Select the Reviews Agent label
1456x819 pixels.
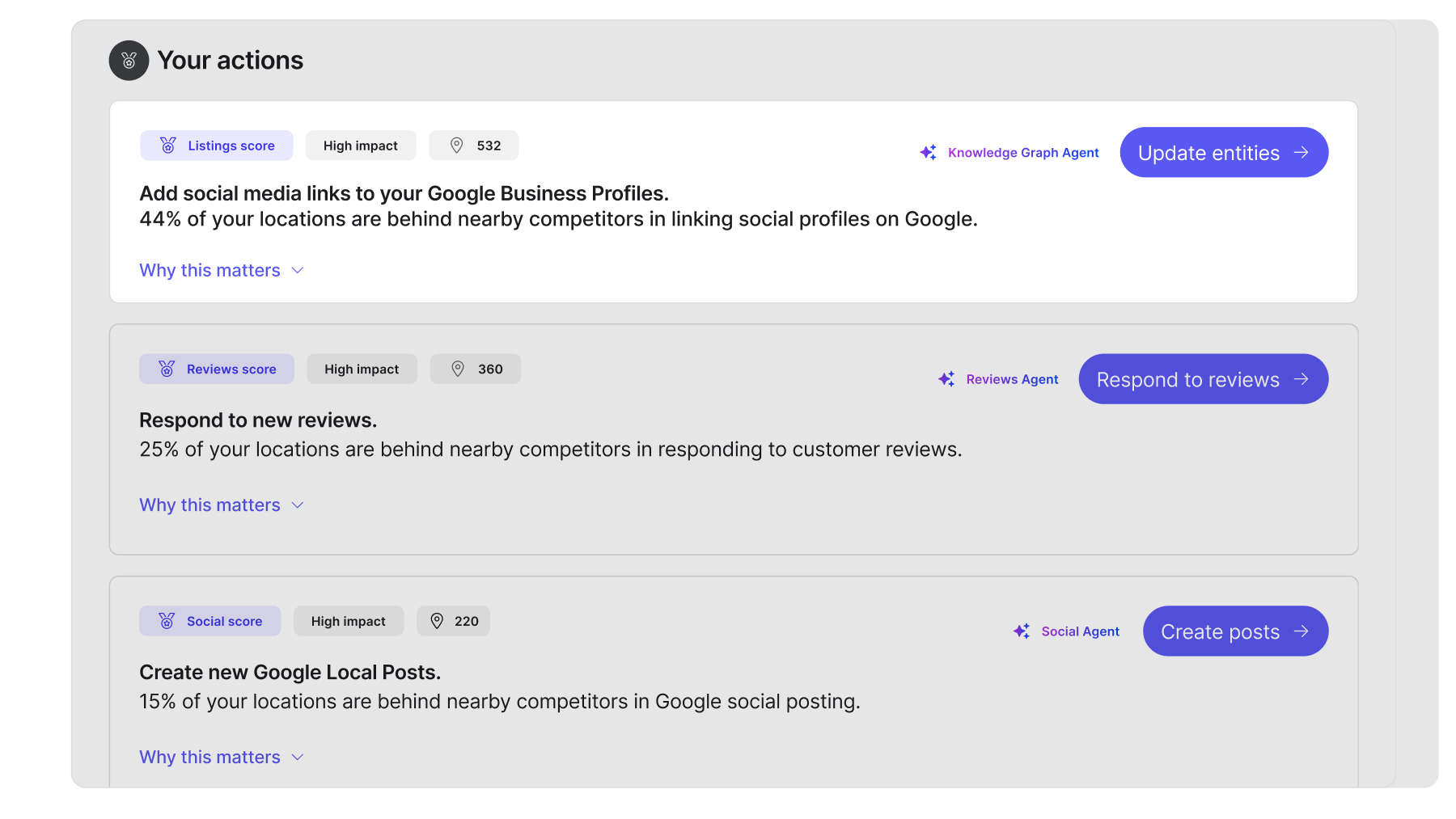pos(1012,379)
